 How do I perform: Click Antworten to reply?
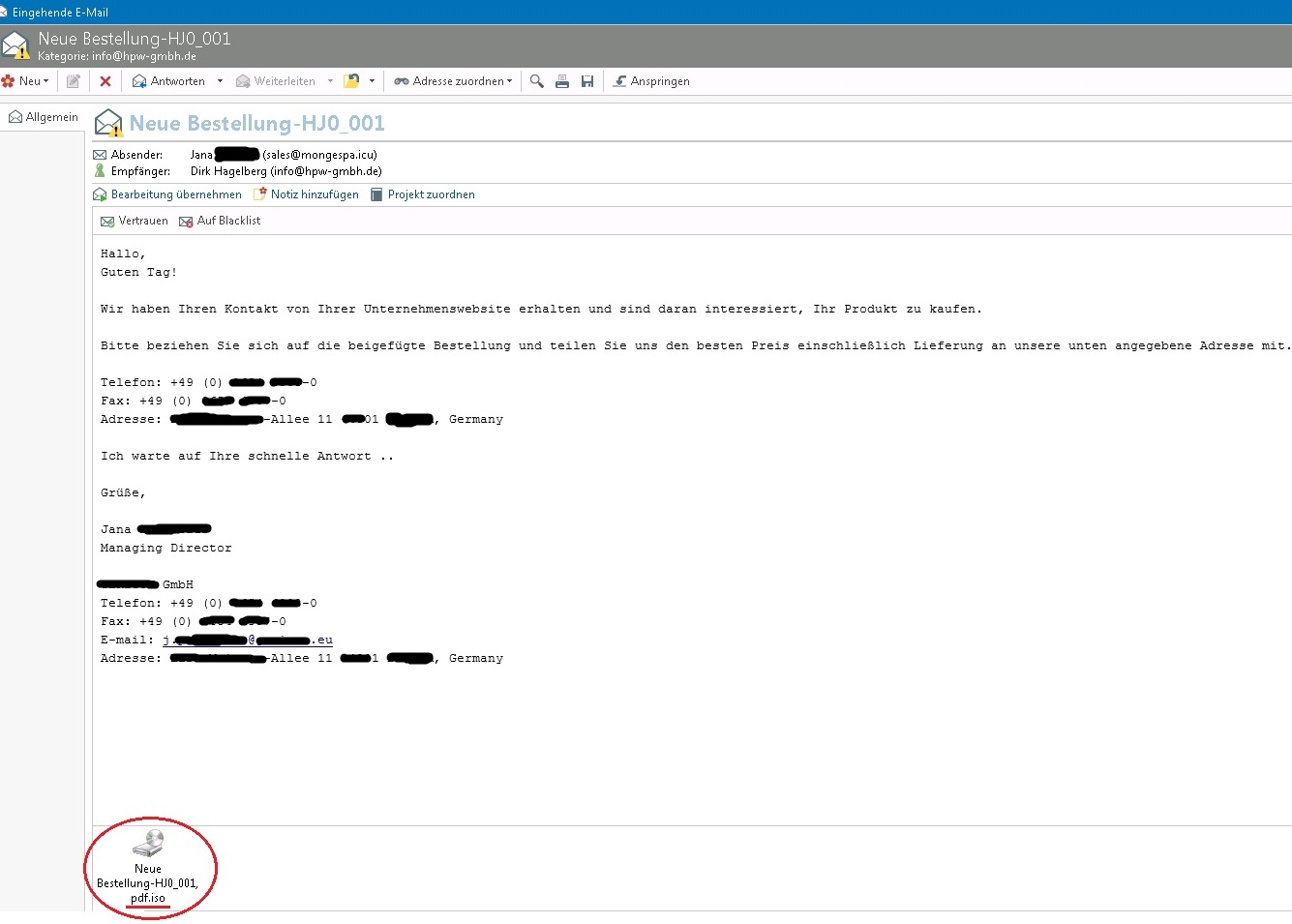(169, 81)
